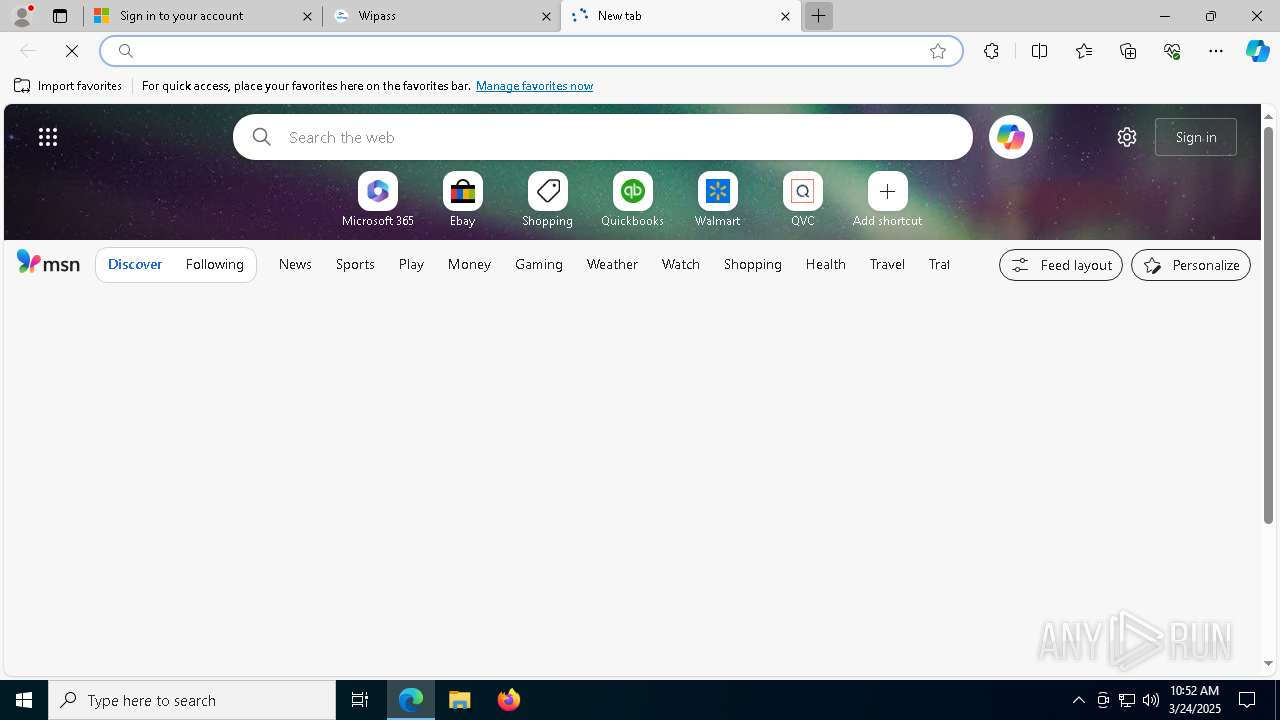The image size is (1280, 720).
Task: Open Task View on the taskbar
Action: tap(360, 700)
